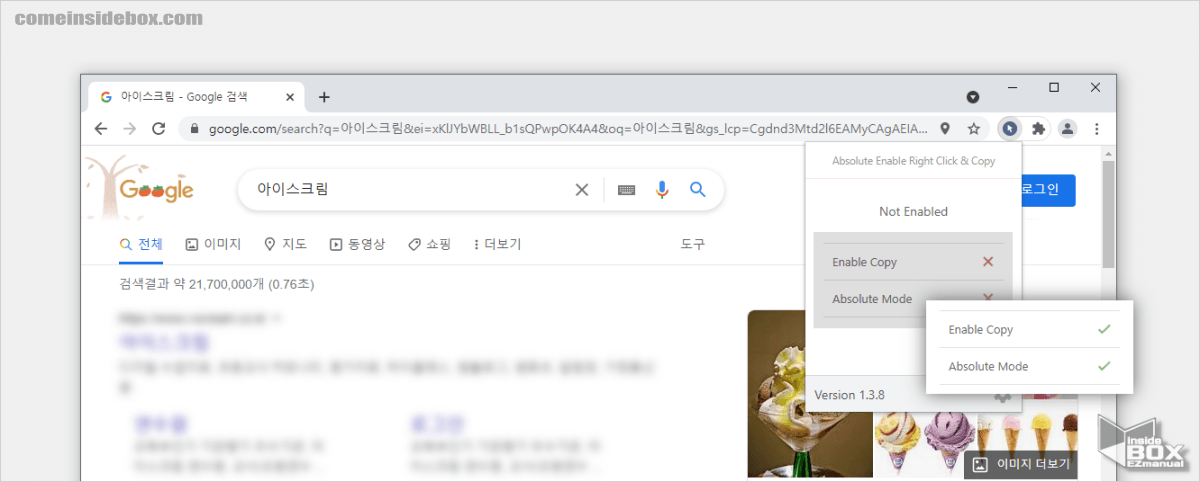Switch to the 동영상 search tab
This screenshot has width=1200, height=482.
(x=357, y=244)
